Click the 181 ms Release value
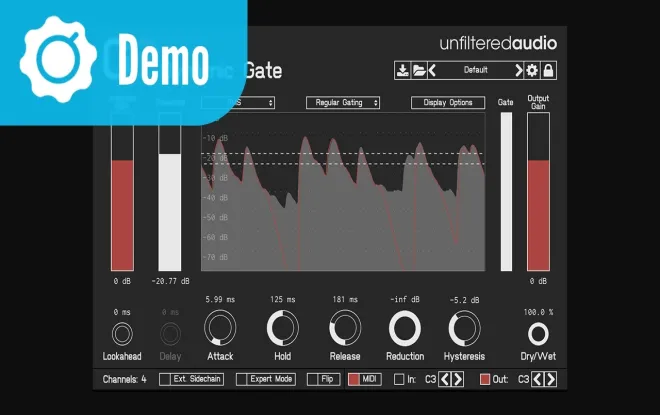This screenshot has width=660, height=415. click(345, 300)
